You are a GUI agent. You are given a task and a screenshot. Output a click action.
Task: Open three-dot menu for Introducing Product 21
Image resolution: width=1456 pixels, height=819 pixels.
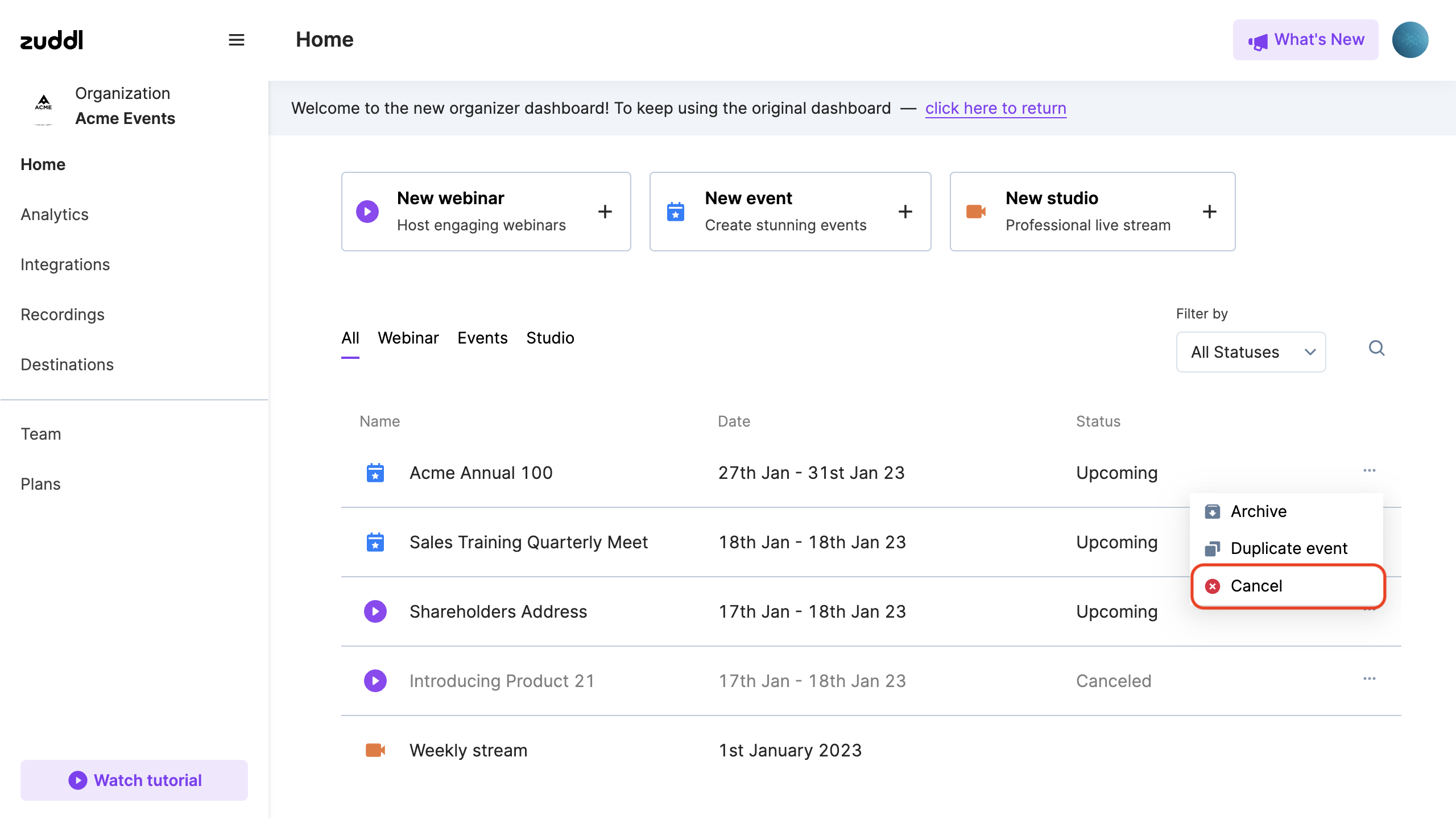click(1369, 679)
